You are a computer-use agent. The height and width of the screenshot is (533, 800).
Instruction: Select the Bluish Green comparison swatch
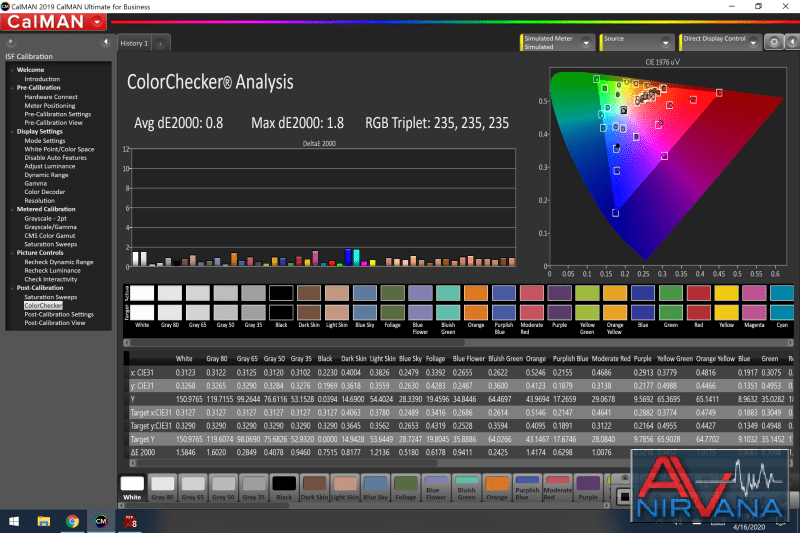tap(448, 302)
